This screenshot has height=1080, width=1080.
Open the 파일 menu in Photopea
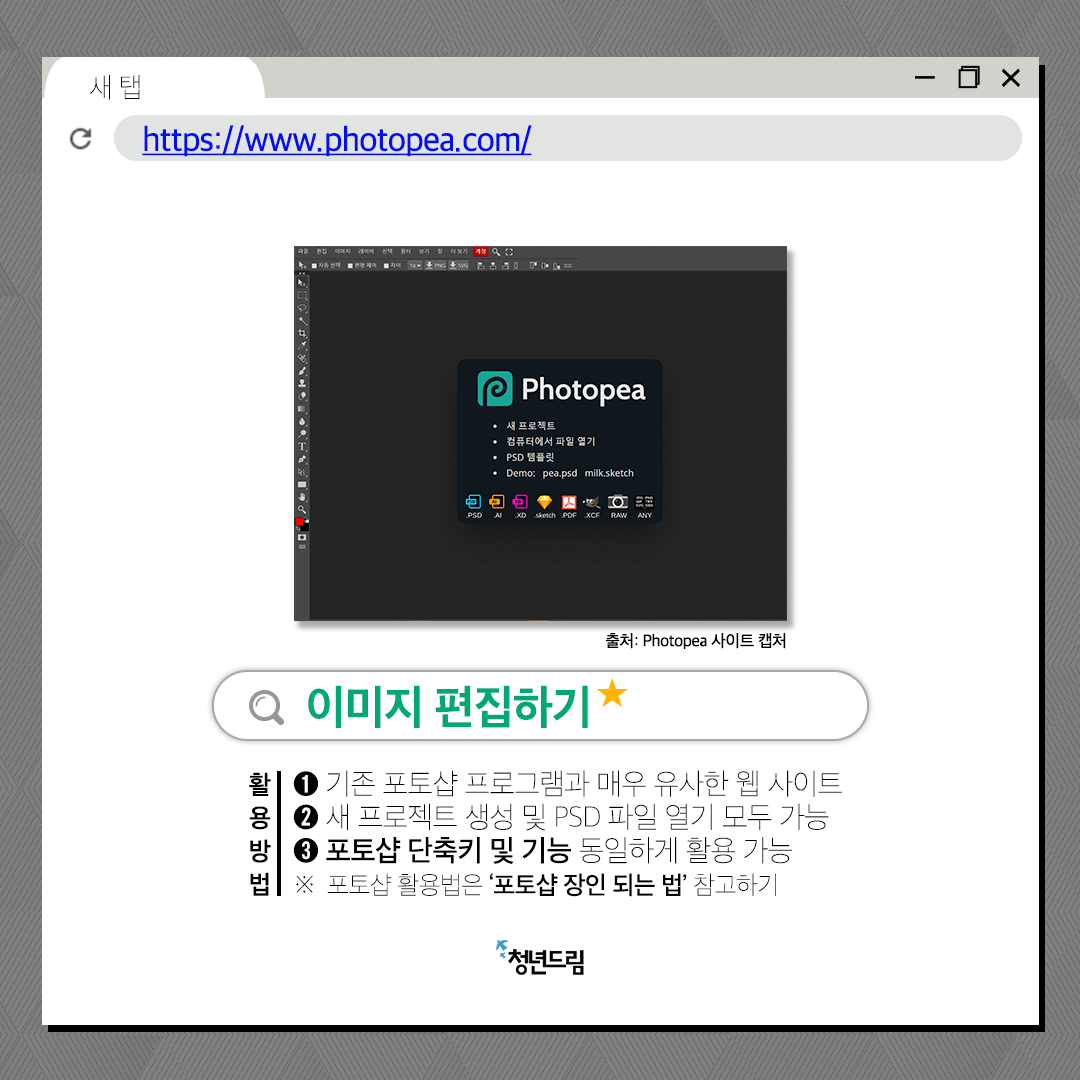tap(302, 252)
